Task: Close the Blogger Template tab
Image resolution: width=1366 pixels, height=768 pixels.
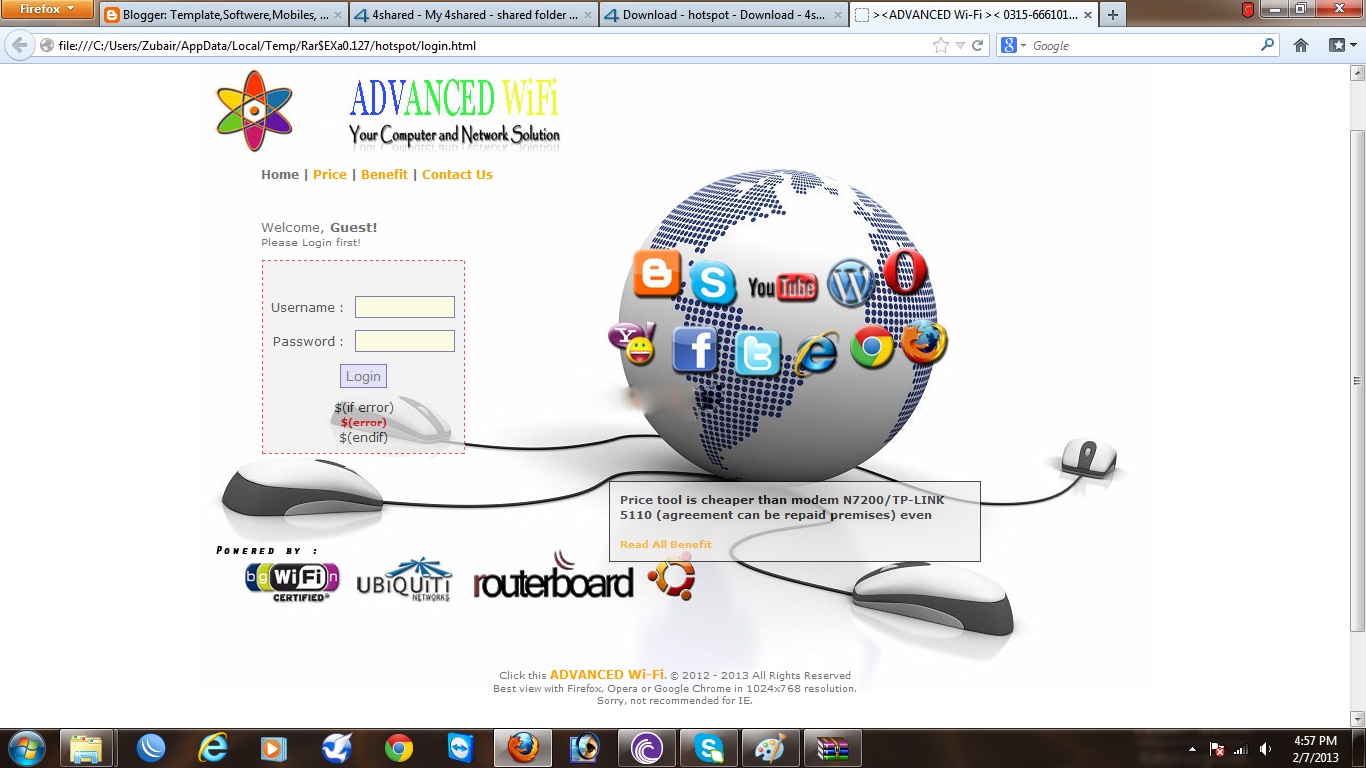Action: [x=338, y=15]
